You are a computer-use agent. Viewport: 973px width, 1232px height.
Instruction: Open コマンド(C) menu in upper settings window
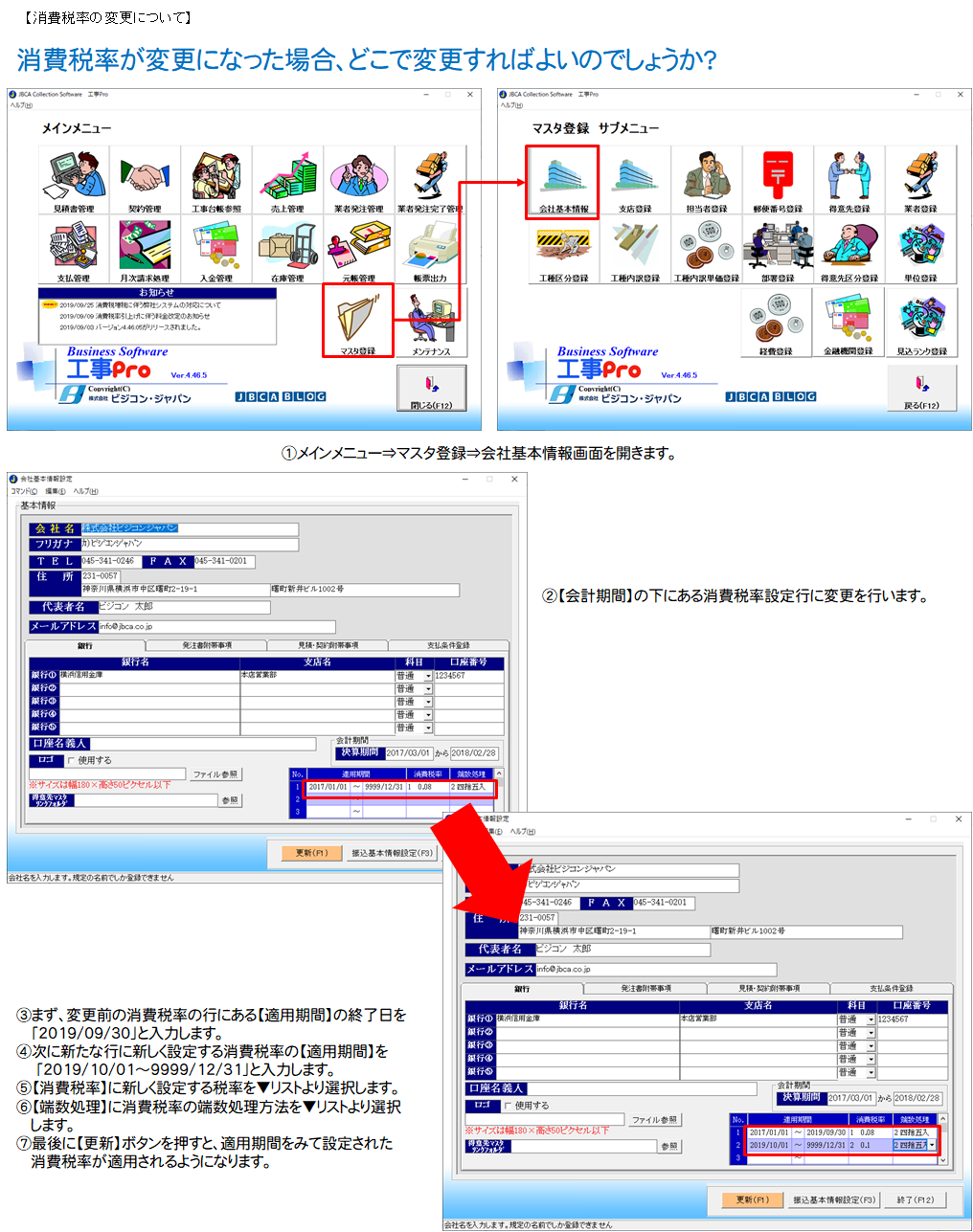click(x=24, y=491)
